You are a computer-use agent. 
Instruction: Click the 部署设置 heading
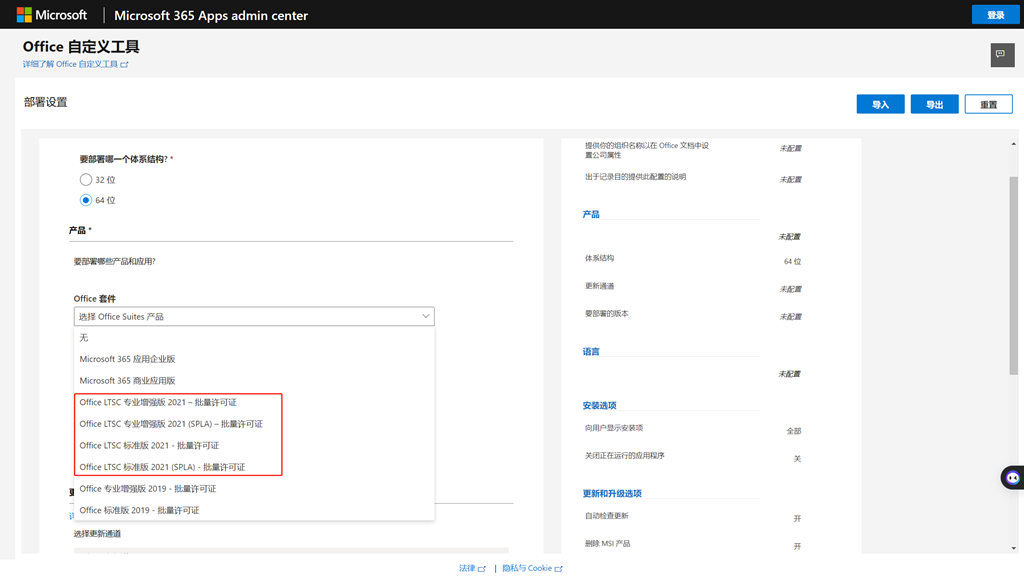click(46, 102)
